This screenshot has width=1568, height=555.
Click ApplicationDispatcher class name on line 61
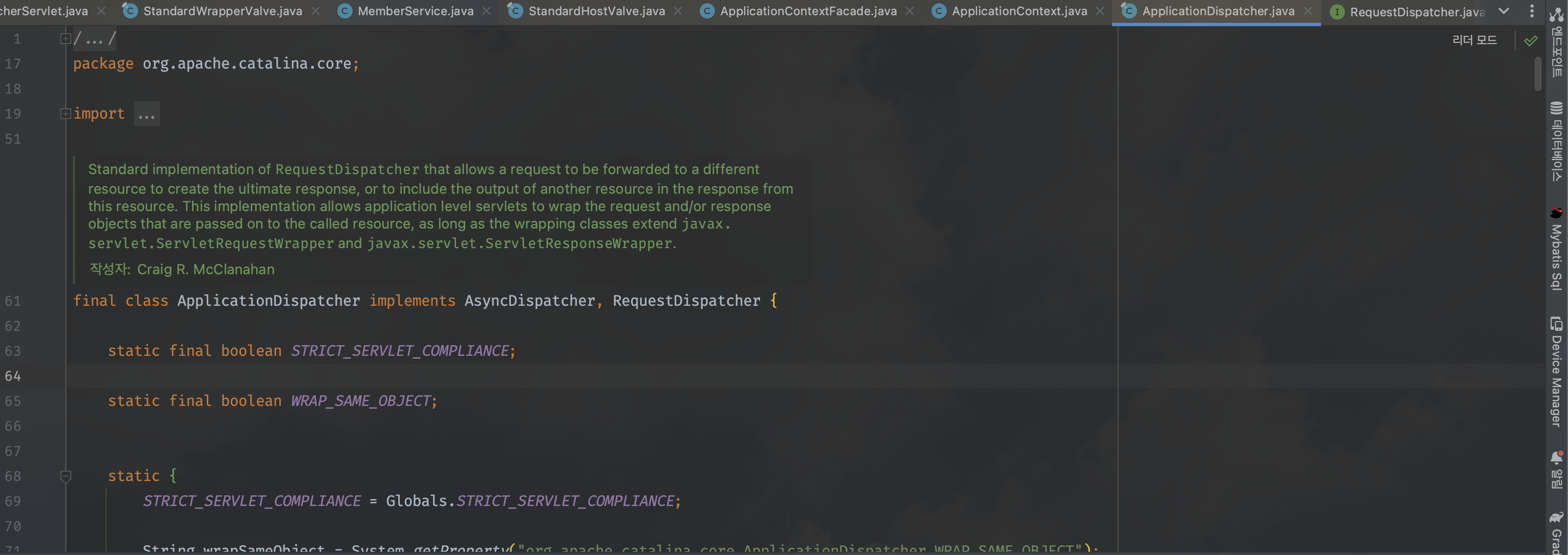268,300
